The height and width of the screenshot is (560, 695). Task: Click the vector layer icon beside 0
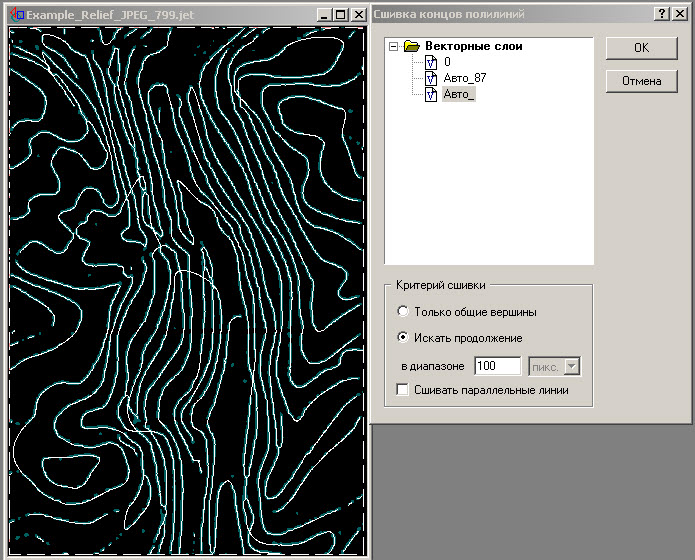(431, 63)
